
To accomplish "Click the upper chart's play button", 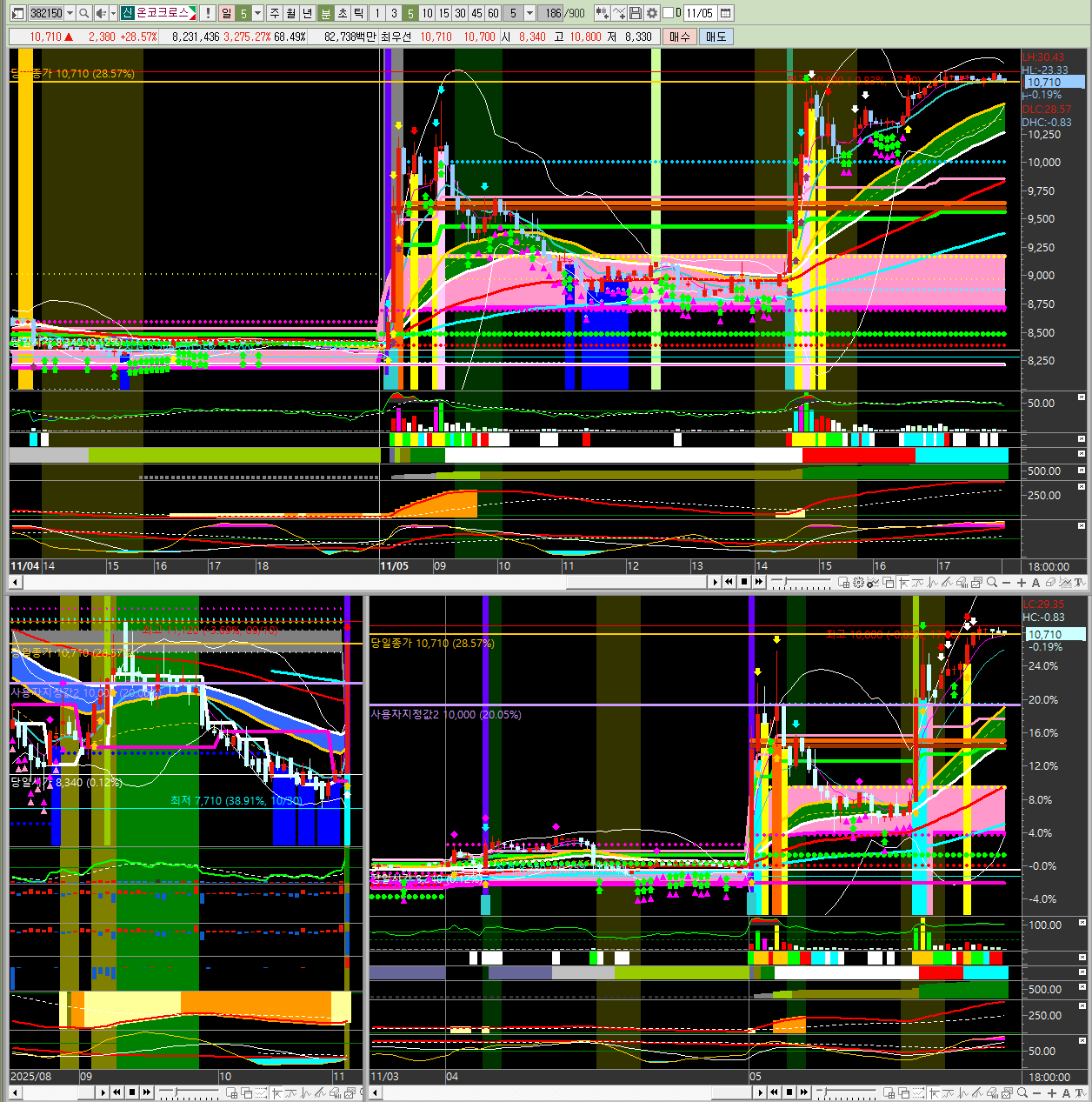I will tap(715, 583).
